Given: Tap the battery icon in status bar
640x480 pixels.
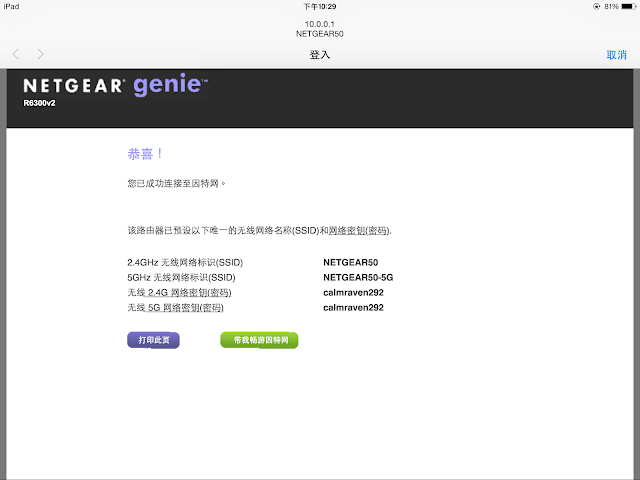Looking at the screenshot, I should pos(629,7).
